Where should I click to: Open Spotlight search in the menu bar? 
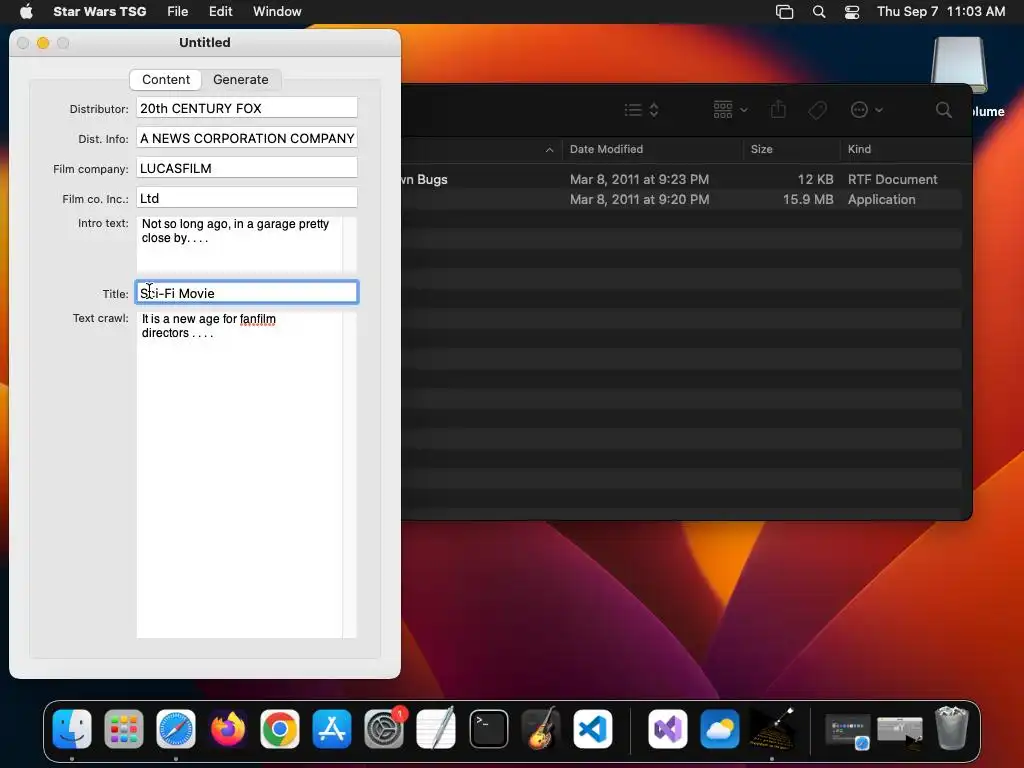tap(819, 12)
